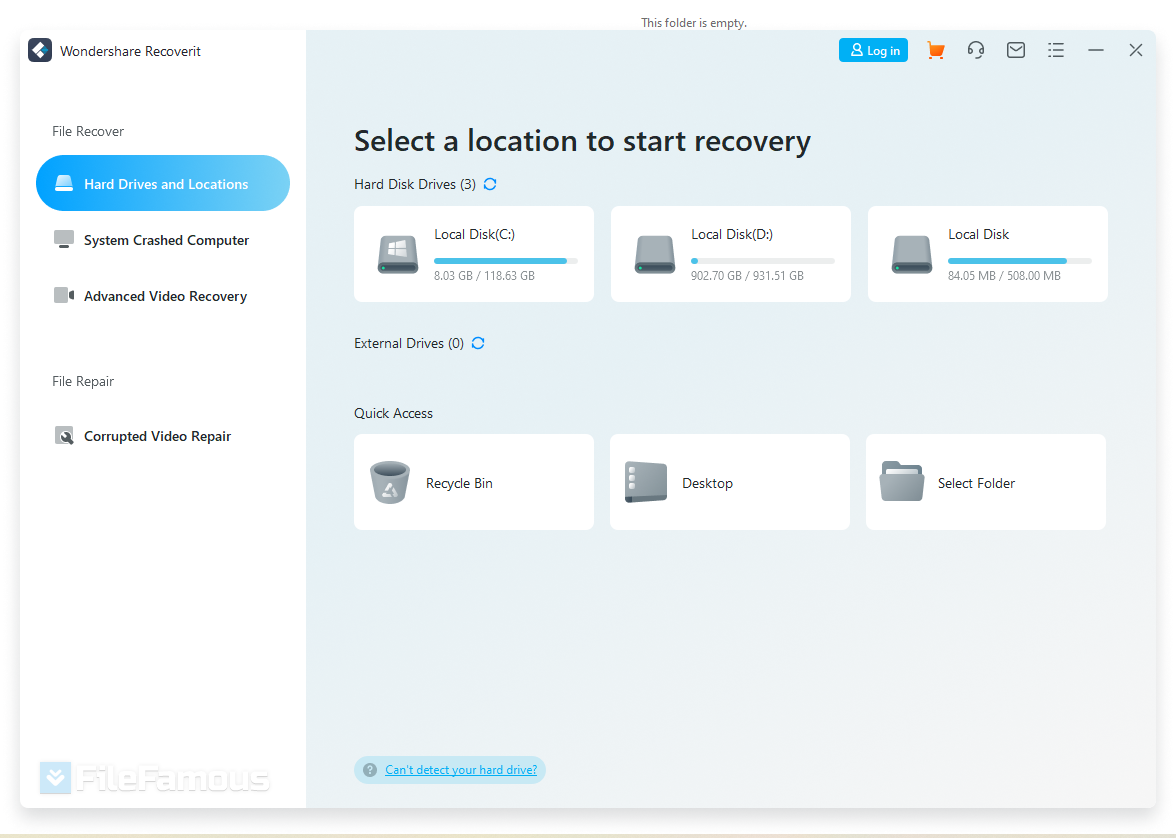Open the headset support icon
The image size is (1176, 838).
click(x=975, y=50)
